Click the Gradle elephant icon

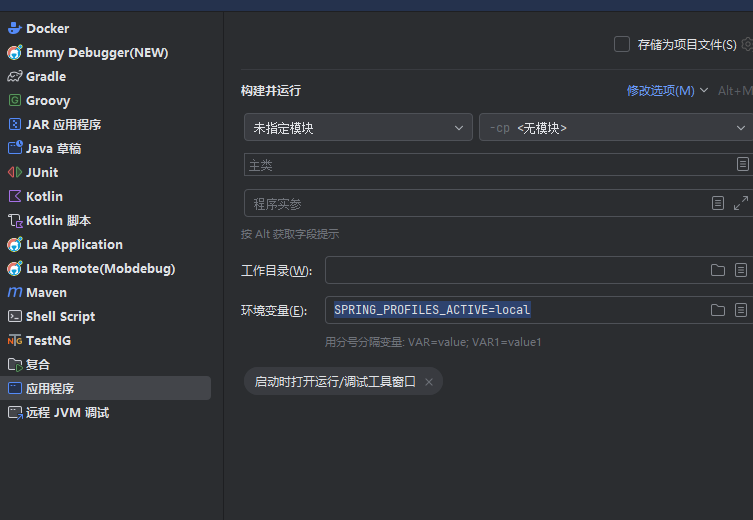[15, 76]
